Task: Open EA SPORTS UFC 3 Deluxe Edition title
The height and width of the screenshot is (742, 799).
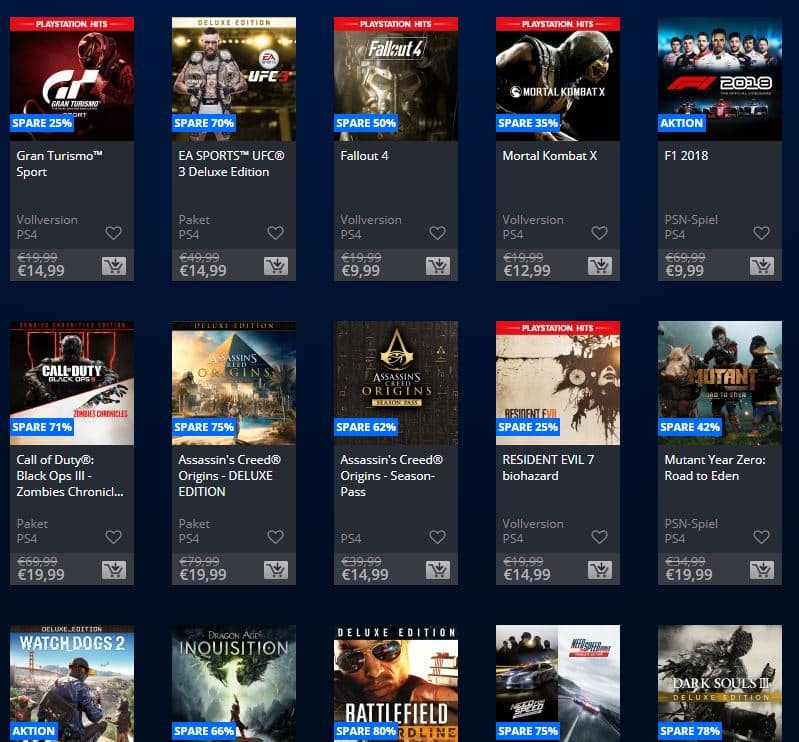Action: (x=231, y=164)
